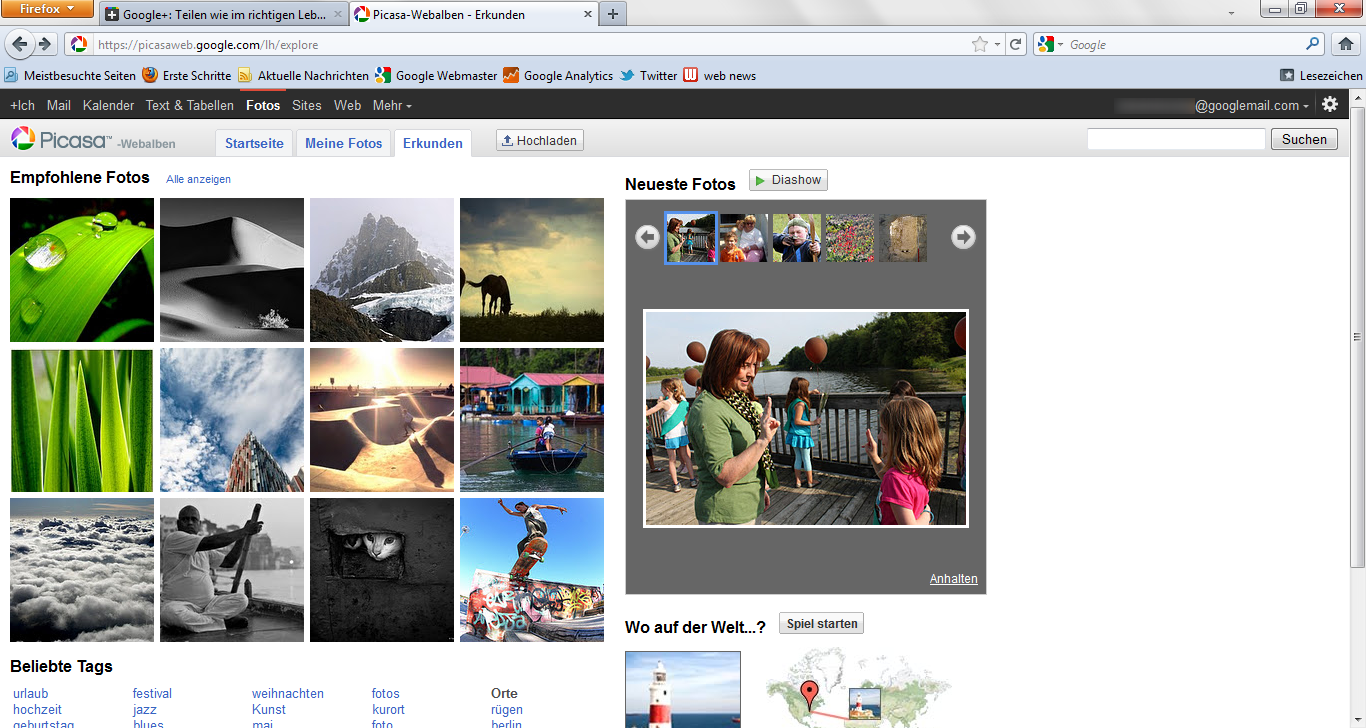Bookmark page using the star icon

[x=980, y=44]
